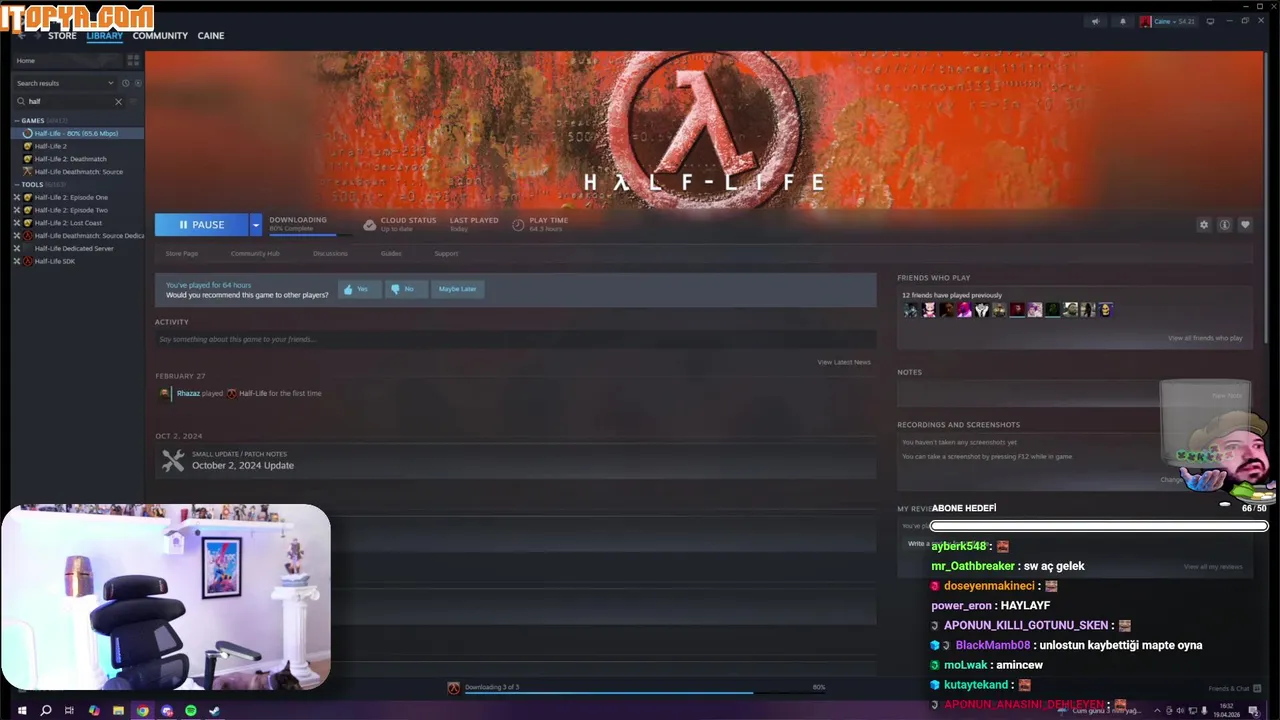
Task: Sort by recent with the clock icon
Action: [x=125, y=83]
